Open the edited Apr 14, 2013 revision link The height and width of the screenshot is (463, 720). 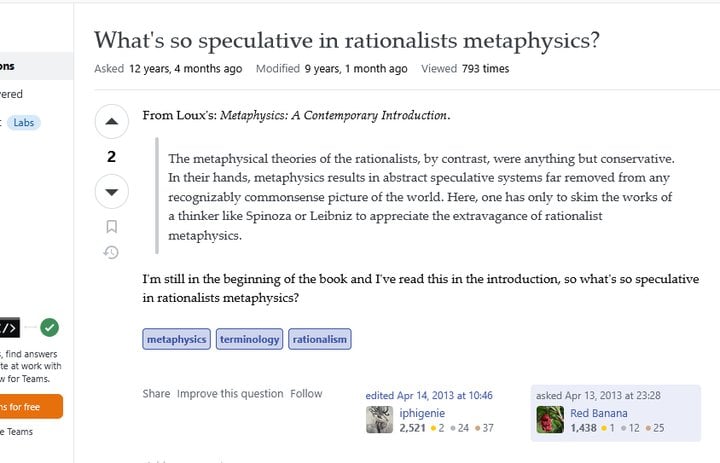click(x=429, y=395)
